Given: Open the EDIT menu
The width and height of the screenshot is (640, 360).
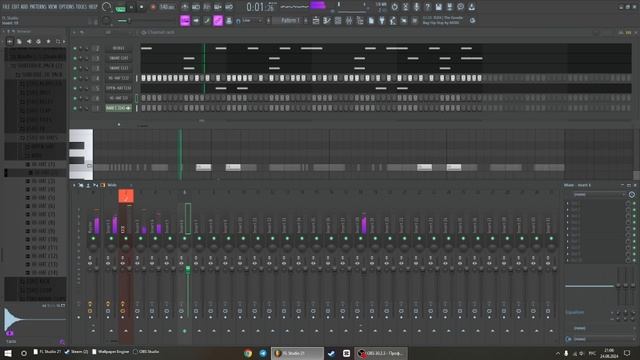Looking at the screenshot, I should (15, 7).
